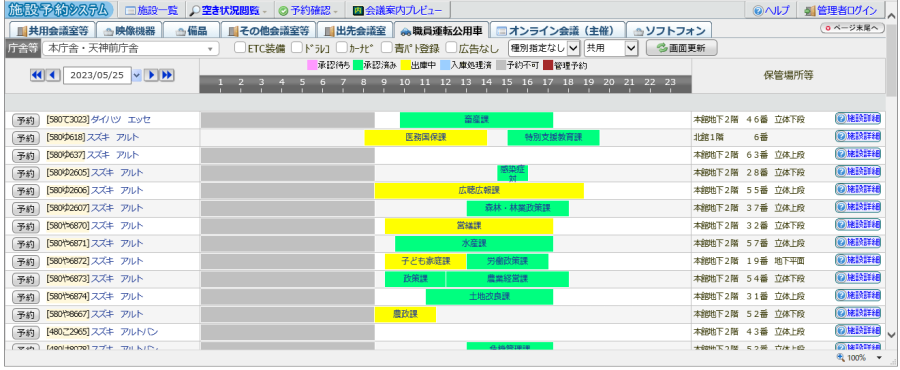Image resolution: width=900 pixels, height=370 pixels.
Task: Switch to the 共用会議室等 tab
Action: coord(52,30)
